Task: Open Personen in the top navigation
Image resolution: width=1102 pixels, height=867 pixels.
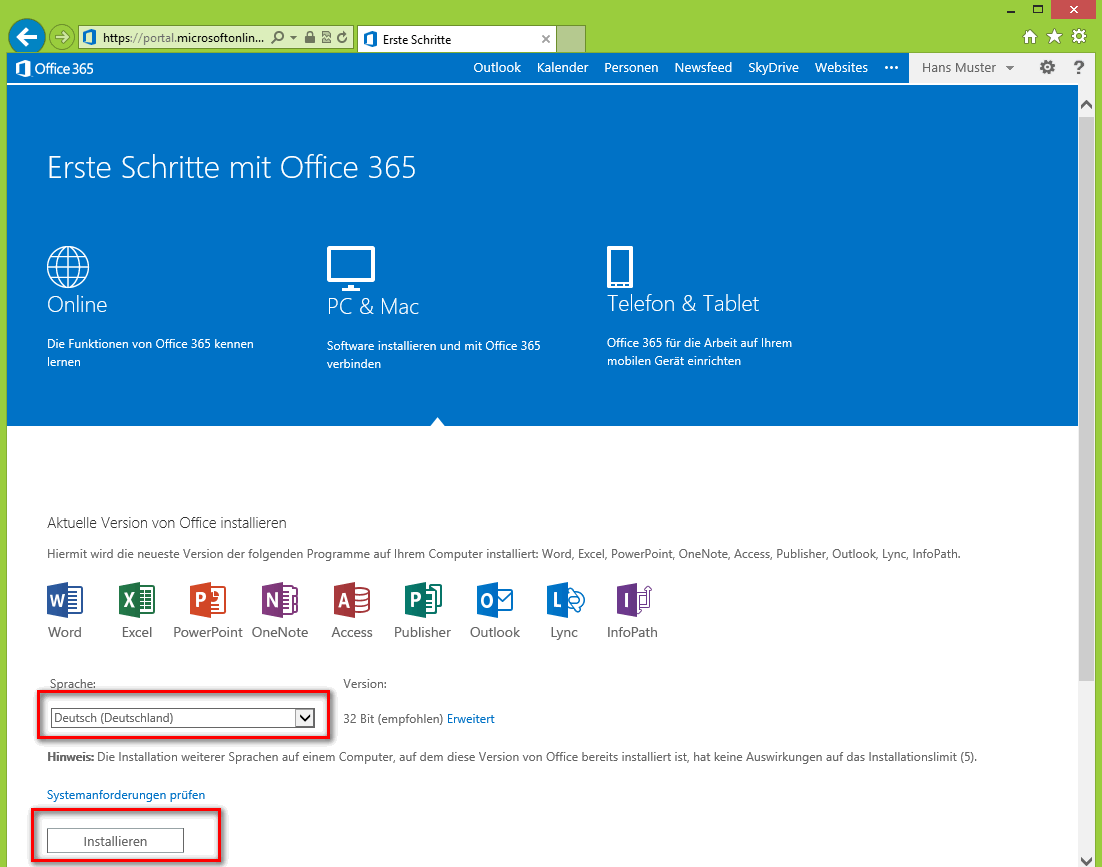Action: [631, 67]
